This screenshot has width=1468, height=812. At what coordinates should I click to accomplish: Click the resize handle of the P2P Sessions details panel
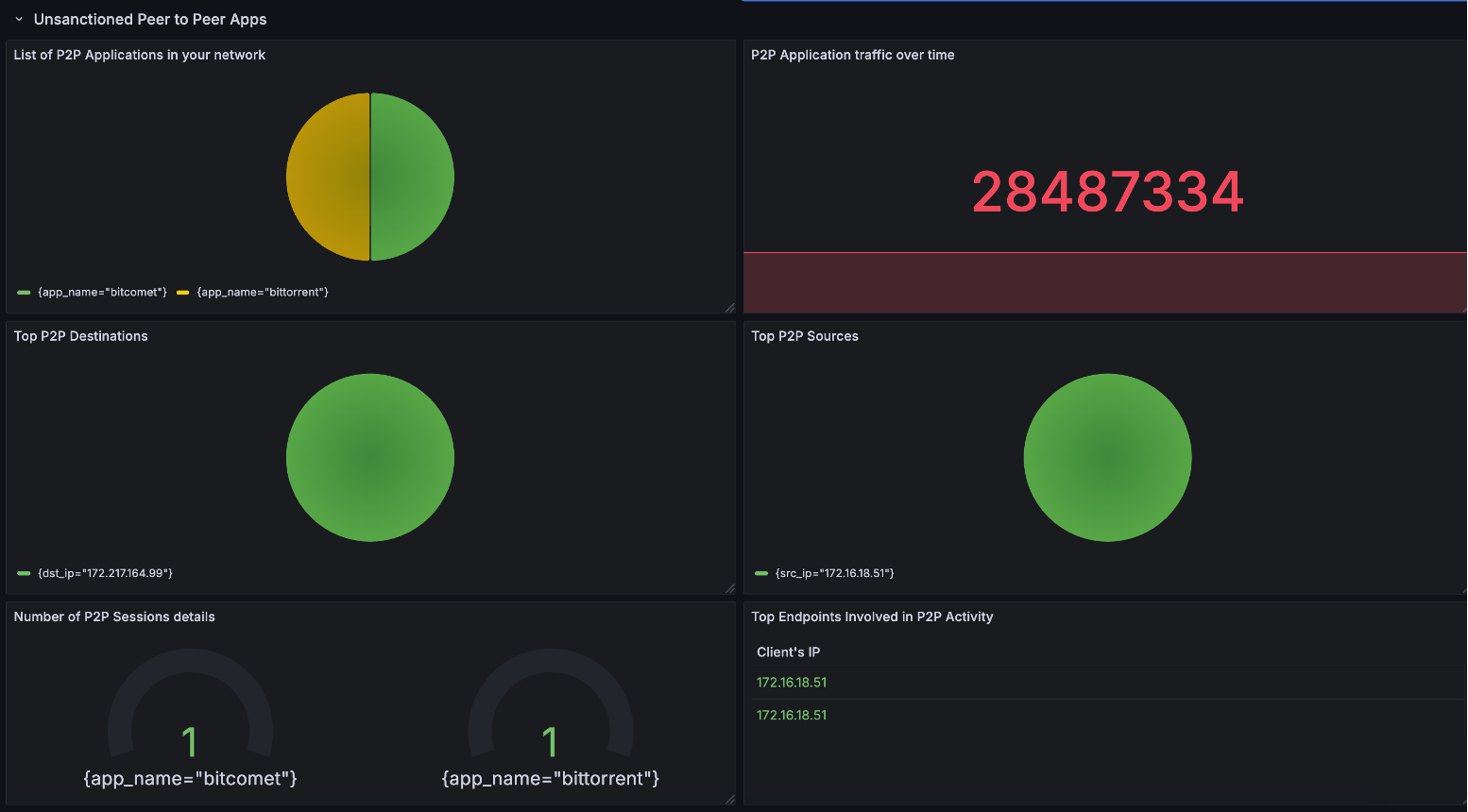pyautogui.click(x=730, y=800)
